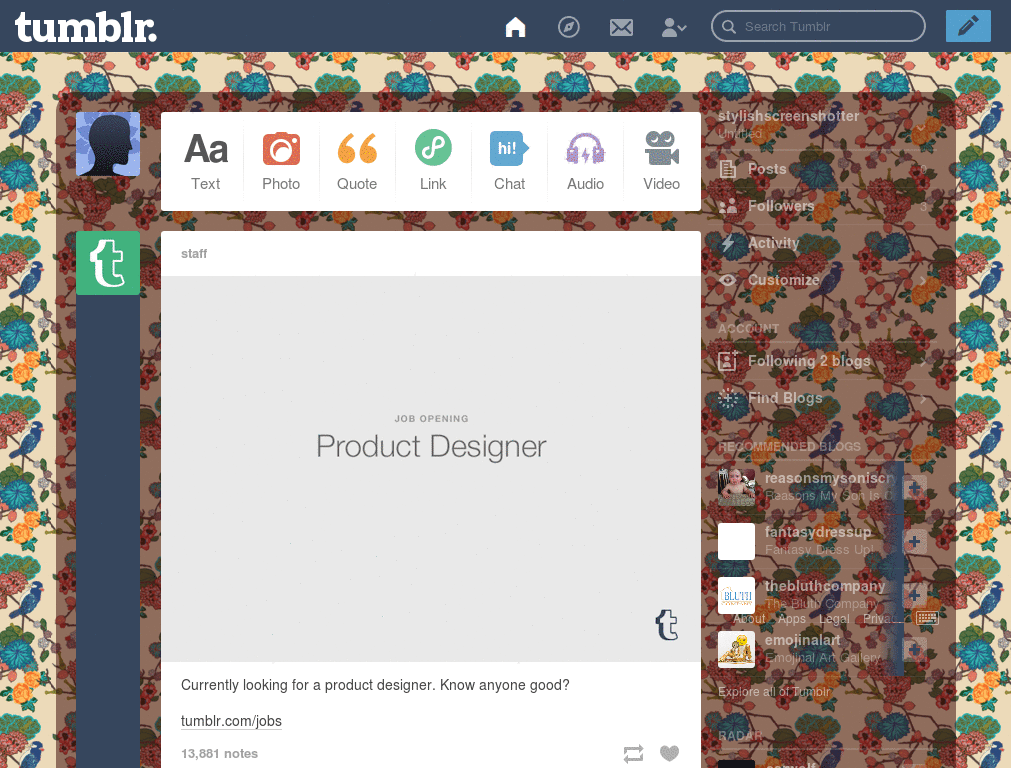Create a new Link post
This screenshot has height=768, width=1024.
[433, 161]
